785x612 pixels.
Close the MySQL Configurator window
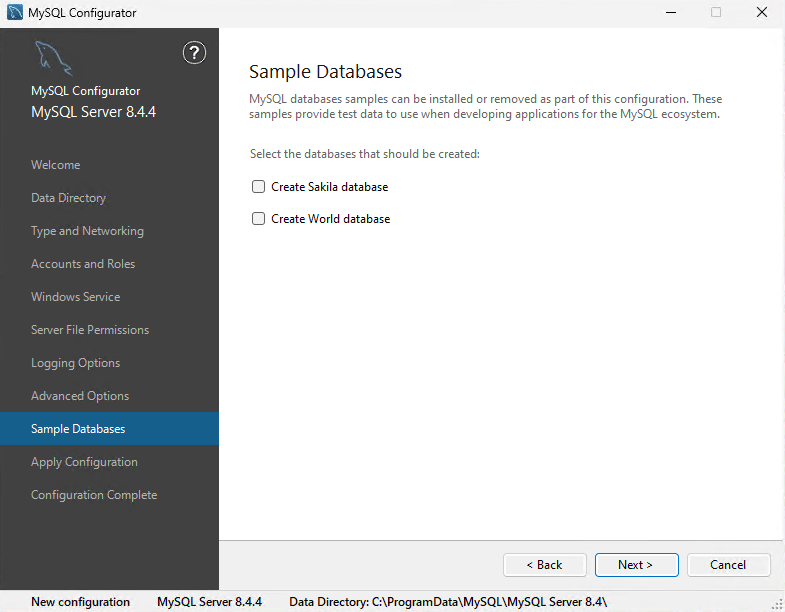point(762,13)
